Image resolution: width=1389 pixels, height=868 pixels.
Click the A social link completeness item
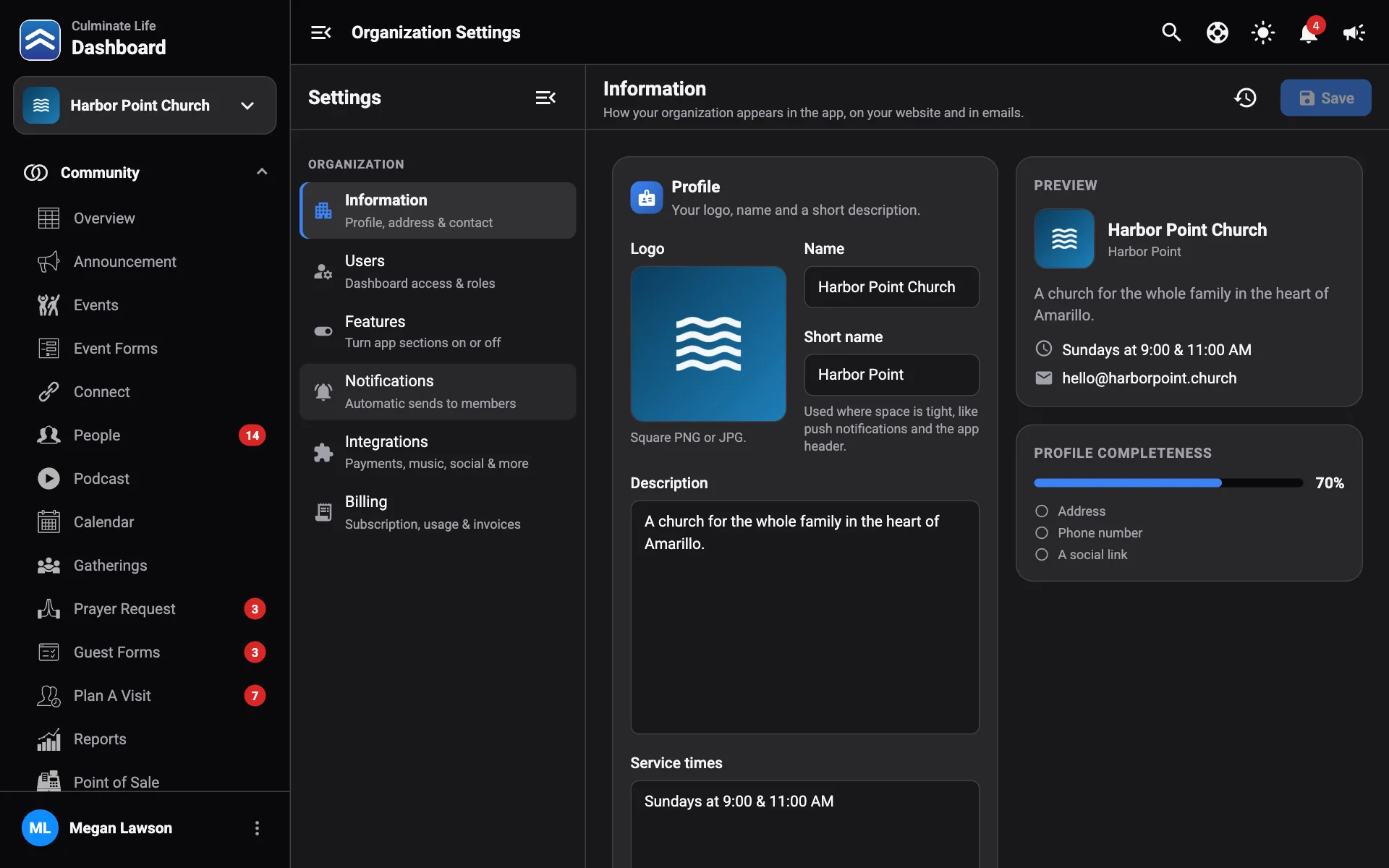pos(1082,555)
